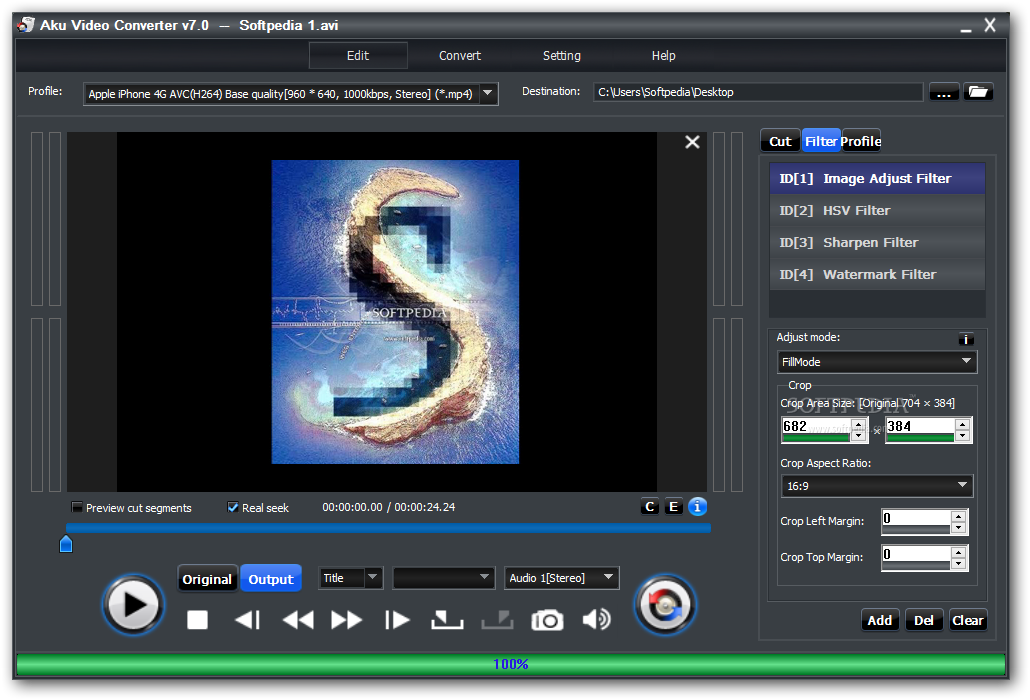Screen dimensions: 1030x700
Task: Switch preview to Original
Action: coord(207,579)
